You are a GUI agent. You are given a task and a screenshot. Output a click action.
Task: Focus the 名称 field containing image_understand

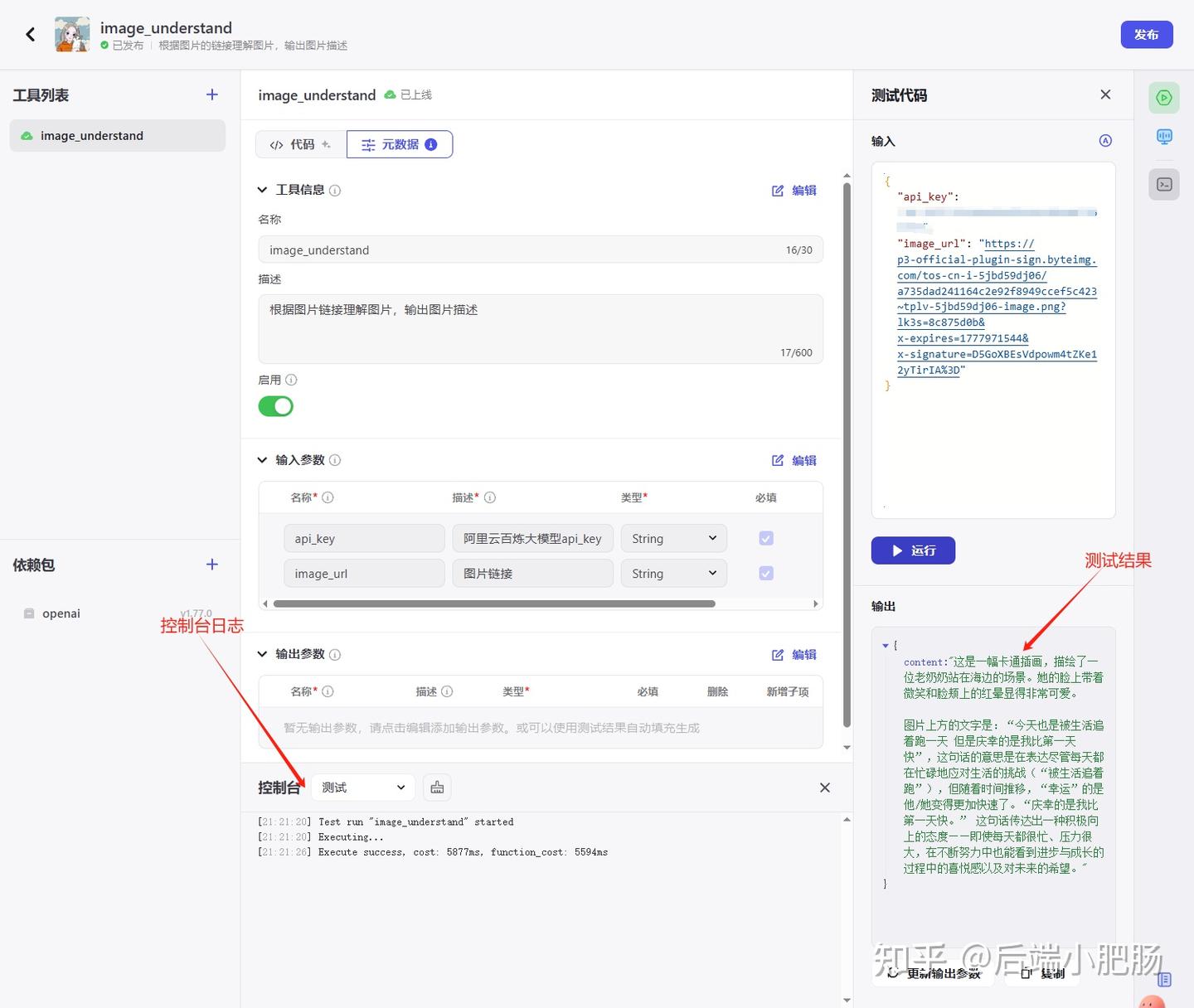pos(541,250)
